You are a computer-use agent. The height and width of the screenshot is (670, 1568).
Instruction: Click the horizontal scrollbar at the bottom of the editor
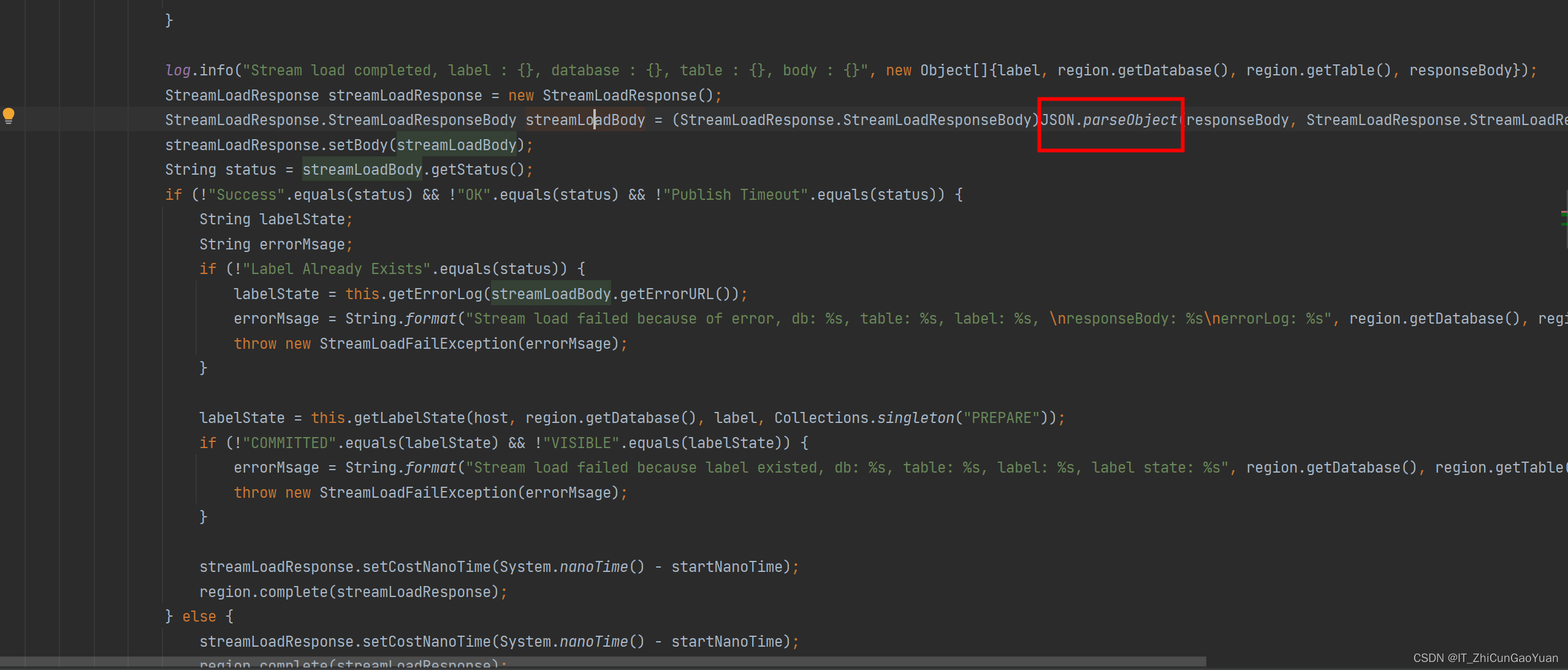(603, 661)
